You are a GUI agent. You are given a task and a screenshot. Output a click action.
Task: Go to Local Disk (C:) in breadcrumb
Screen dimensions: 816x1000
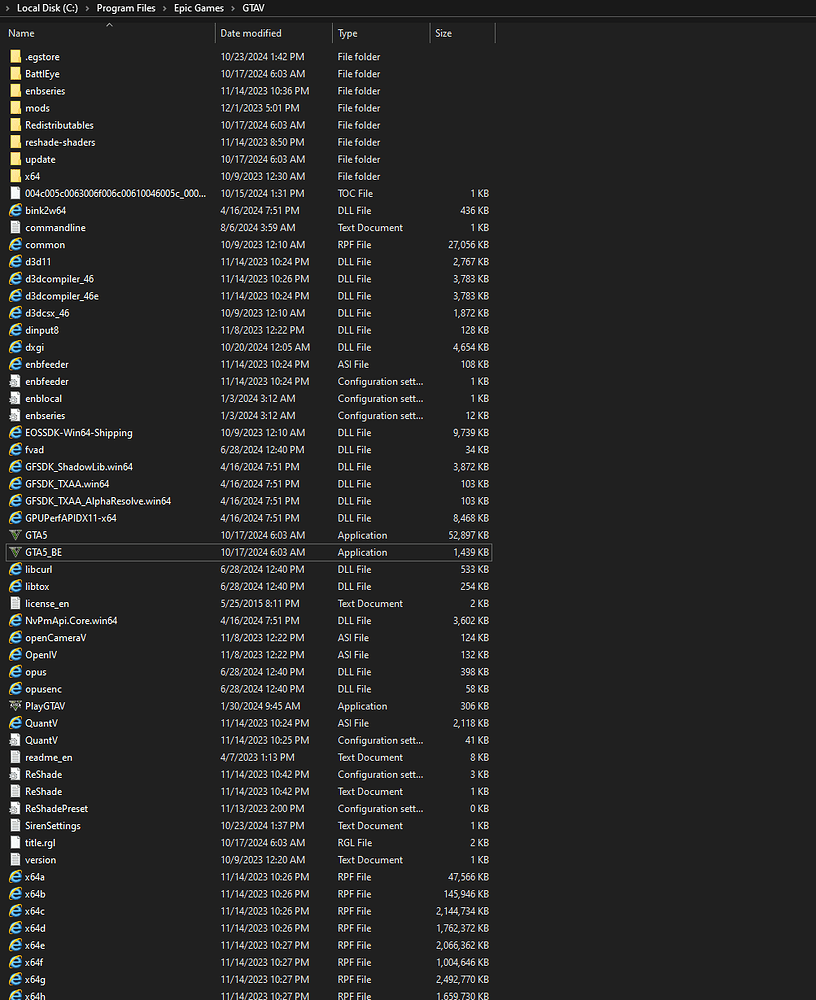click(x=47, y=8)
